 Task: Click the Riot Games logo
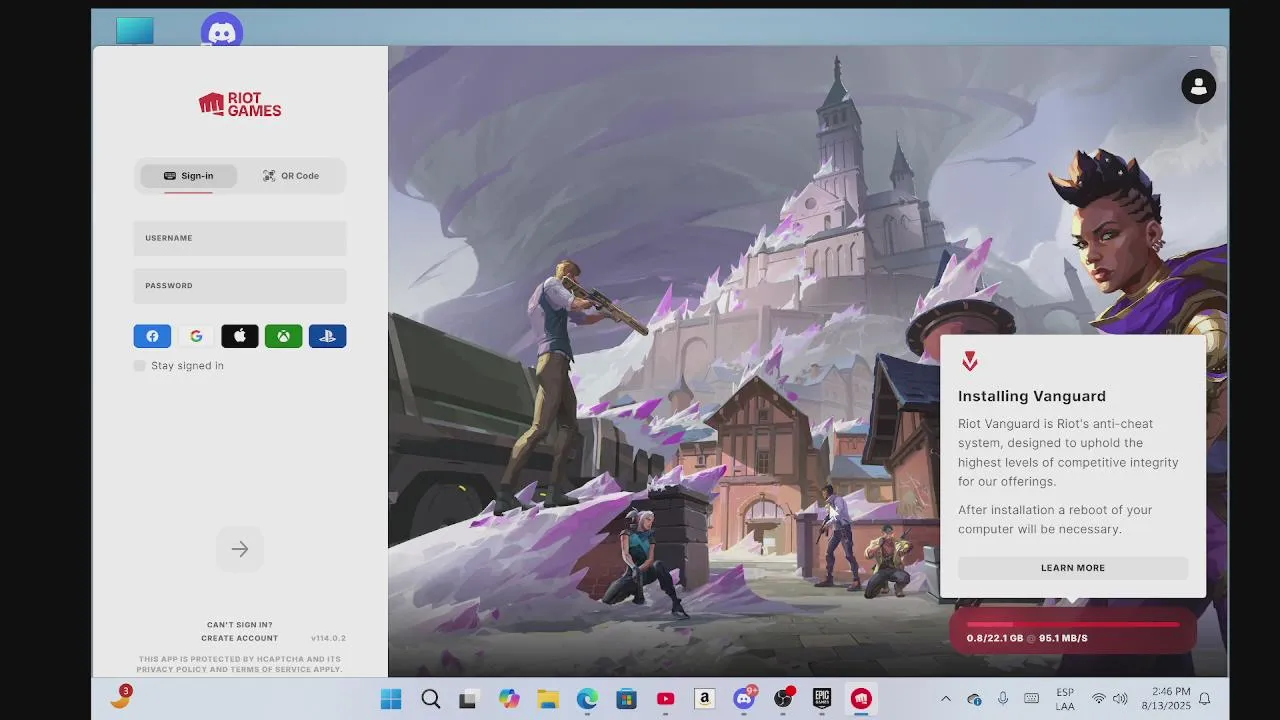pyautogui.click(x=240, y=104)
